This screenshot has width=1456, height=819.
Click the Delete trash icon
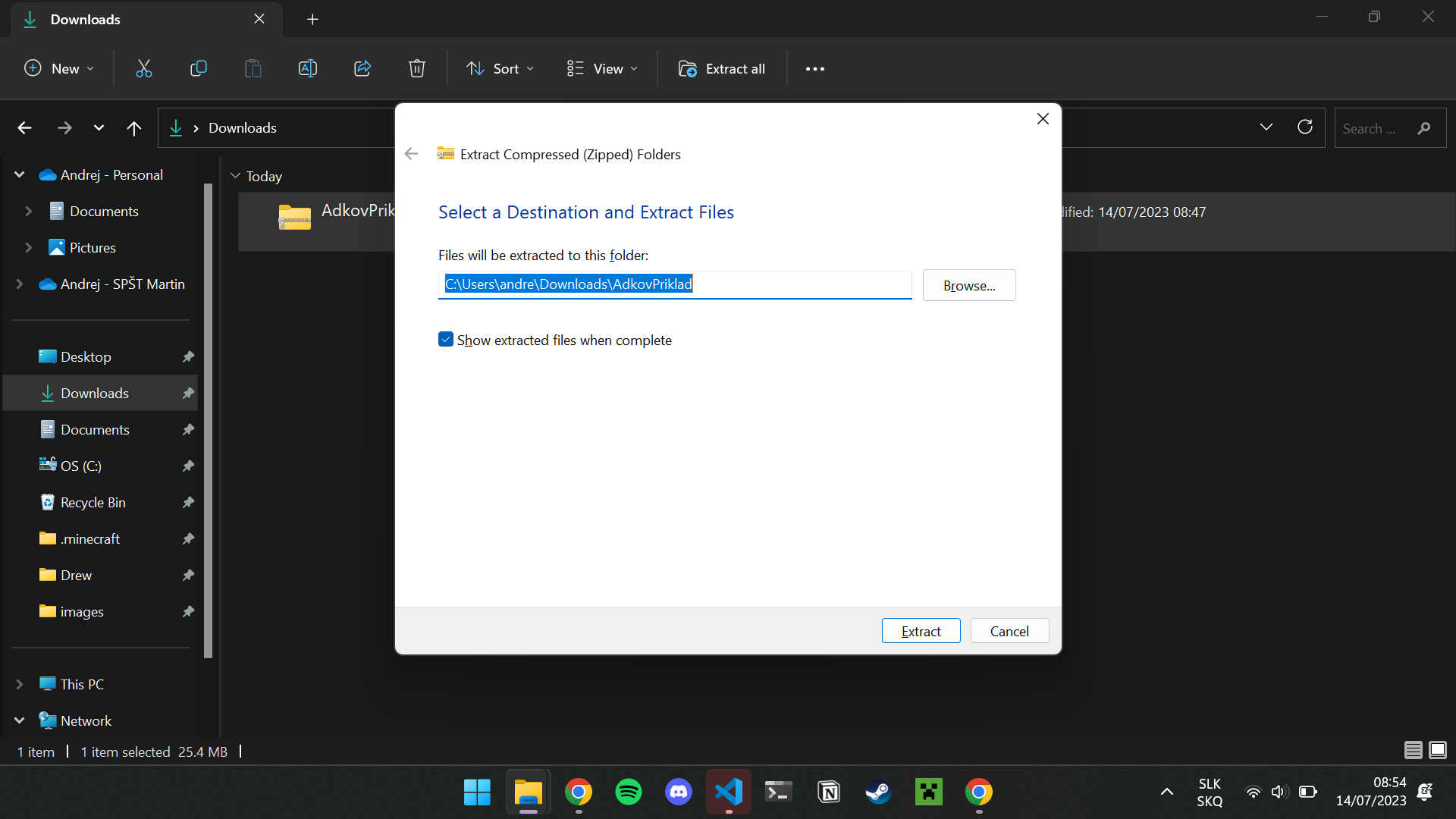tap(417, 69)
